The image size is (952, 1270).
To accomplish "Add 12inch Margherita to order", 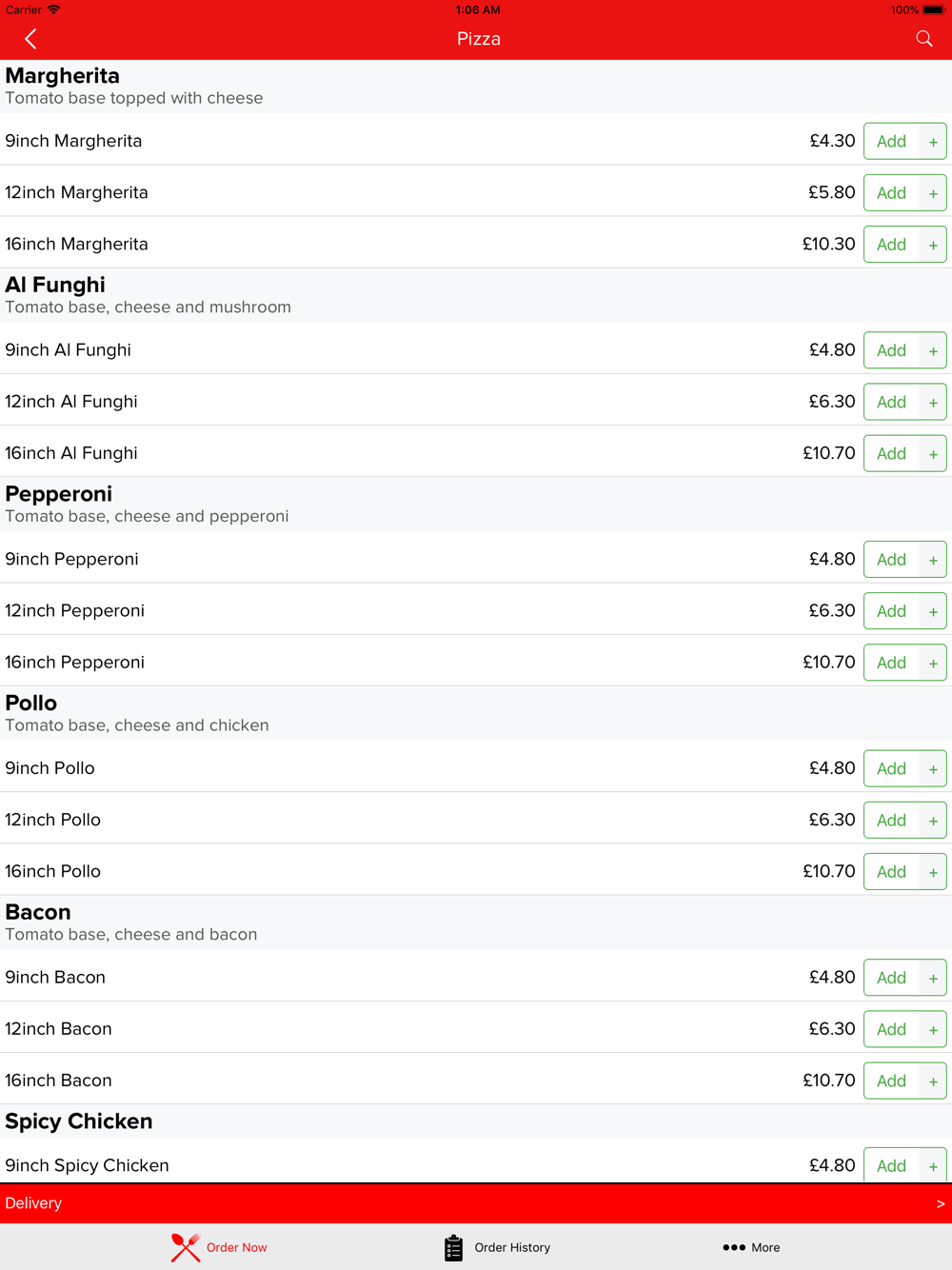I will (x=892, y=193).
